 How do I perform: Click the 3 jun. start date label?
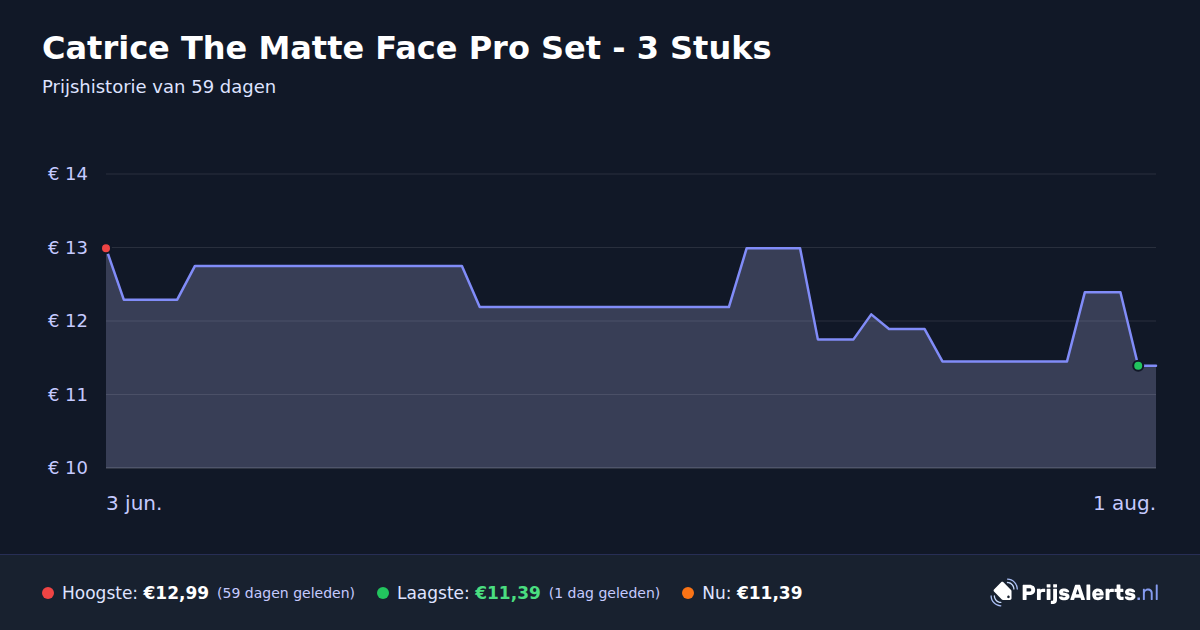pos(134,504)
